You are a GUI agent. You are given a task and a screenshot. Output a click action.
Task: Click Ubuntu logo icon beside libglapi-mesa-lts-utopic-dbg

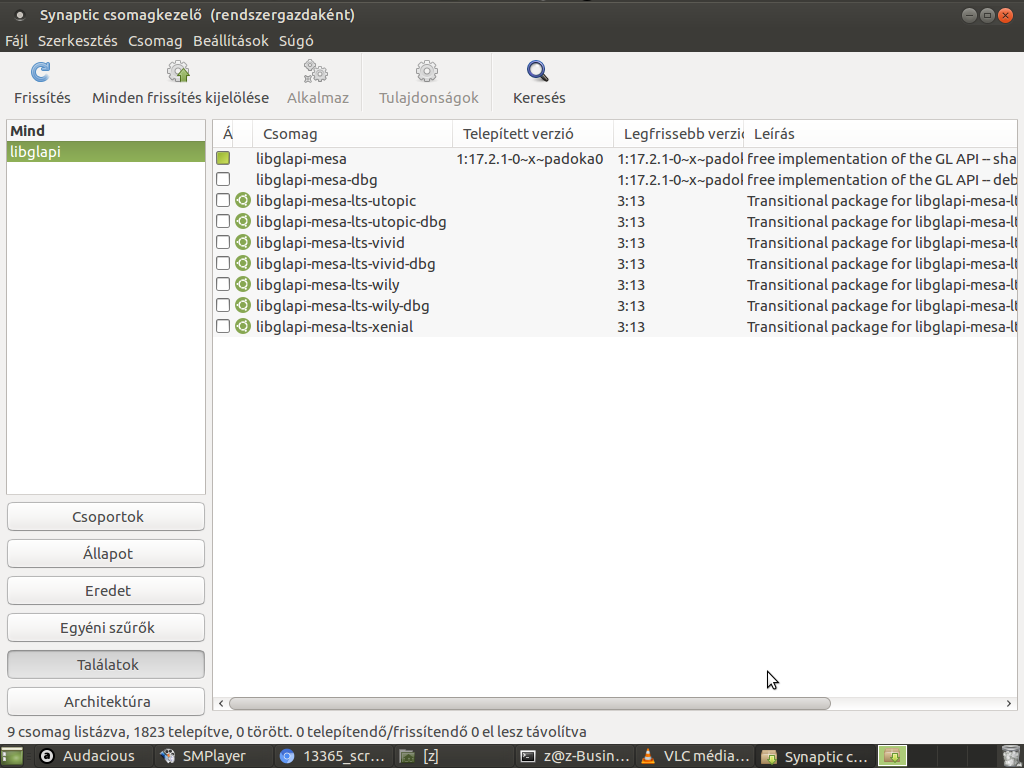tap(243, 221)
